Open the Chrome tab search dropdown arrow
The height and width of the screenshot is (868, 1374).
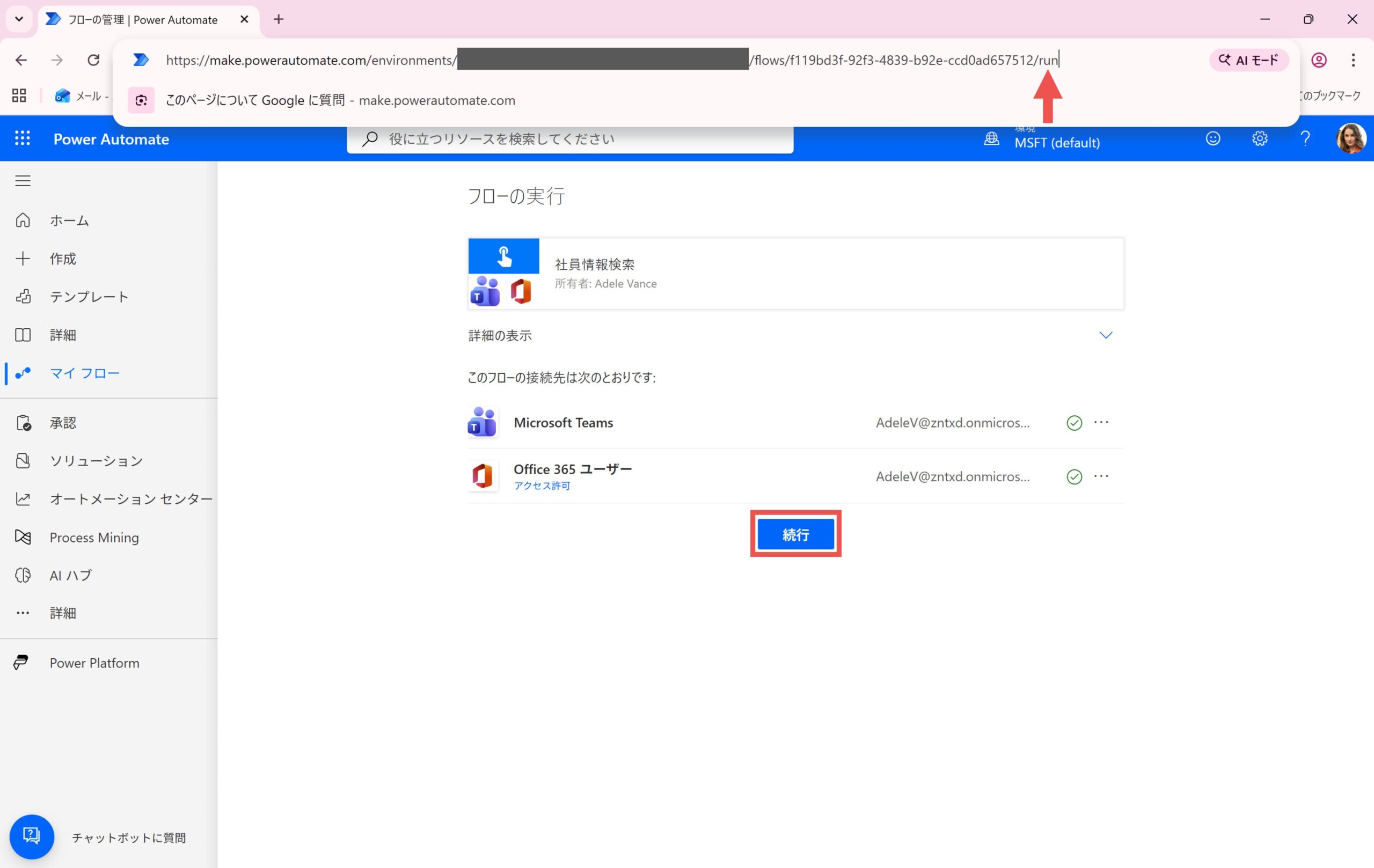19,19
